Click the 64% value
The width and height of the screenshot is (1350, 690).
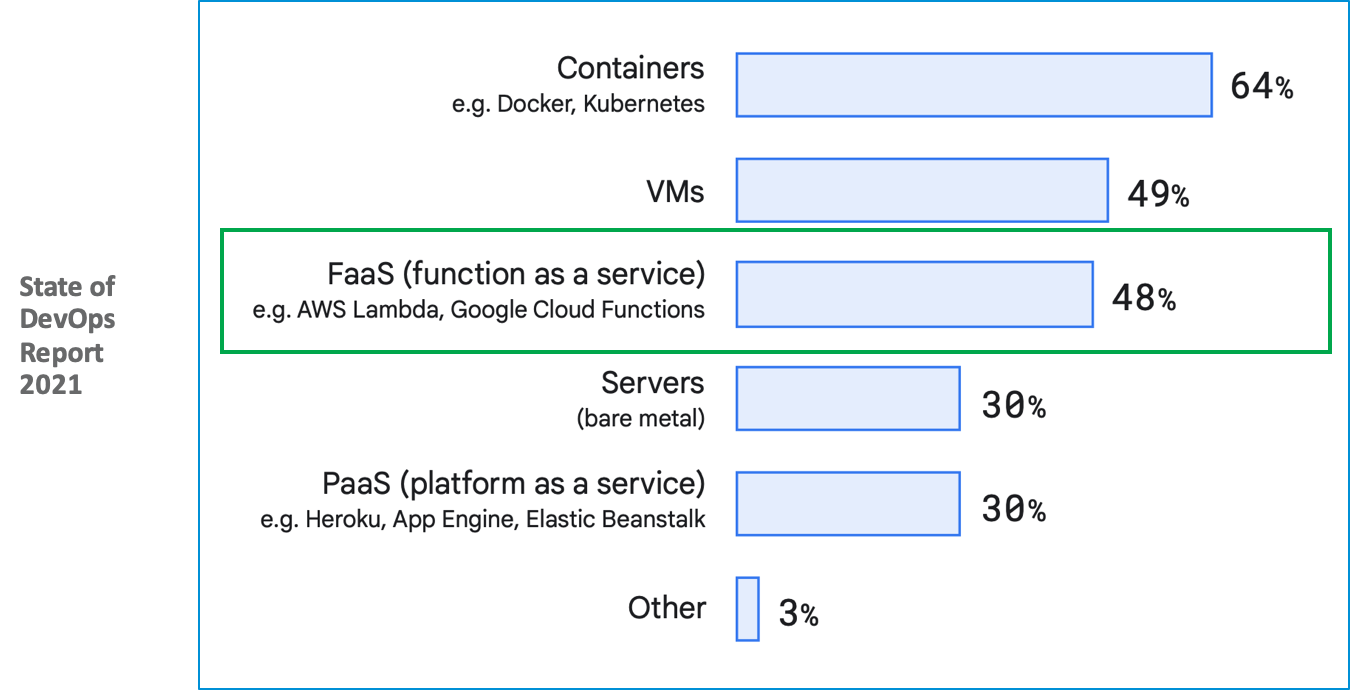(x=1261, y=87)
